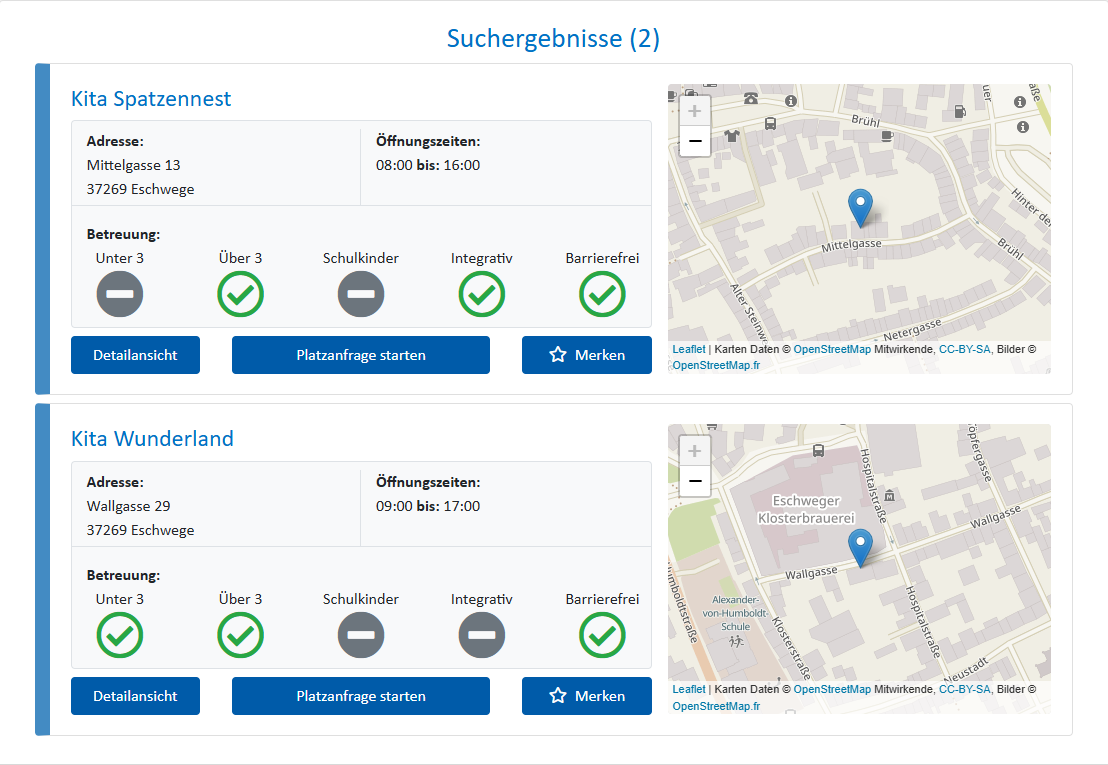
Task: Start a Platzanfrage for Kita Wunderland
Action: pos(360,695)
